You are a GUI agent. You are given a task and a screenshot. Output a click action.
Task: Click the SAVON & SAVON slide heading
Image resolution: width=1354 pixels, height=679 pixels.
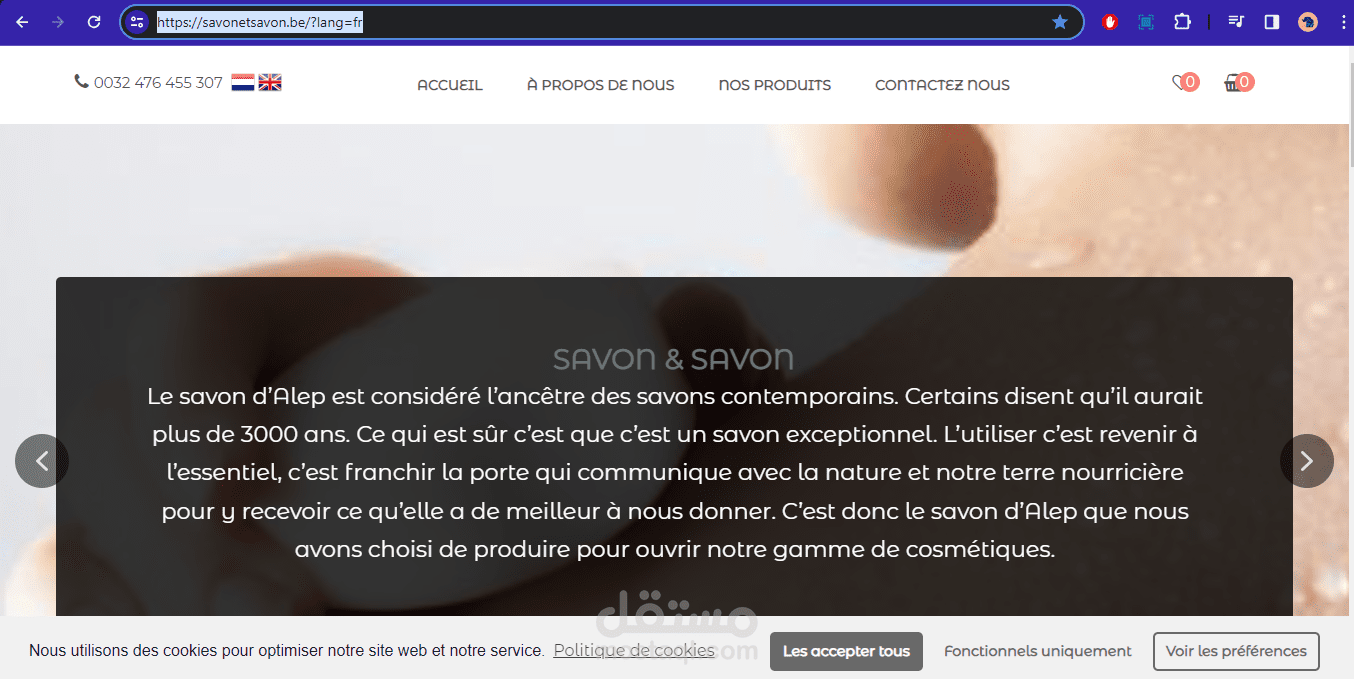673,359
